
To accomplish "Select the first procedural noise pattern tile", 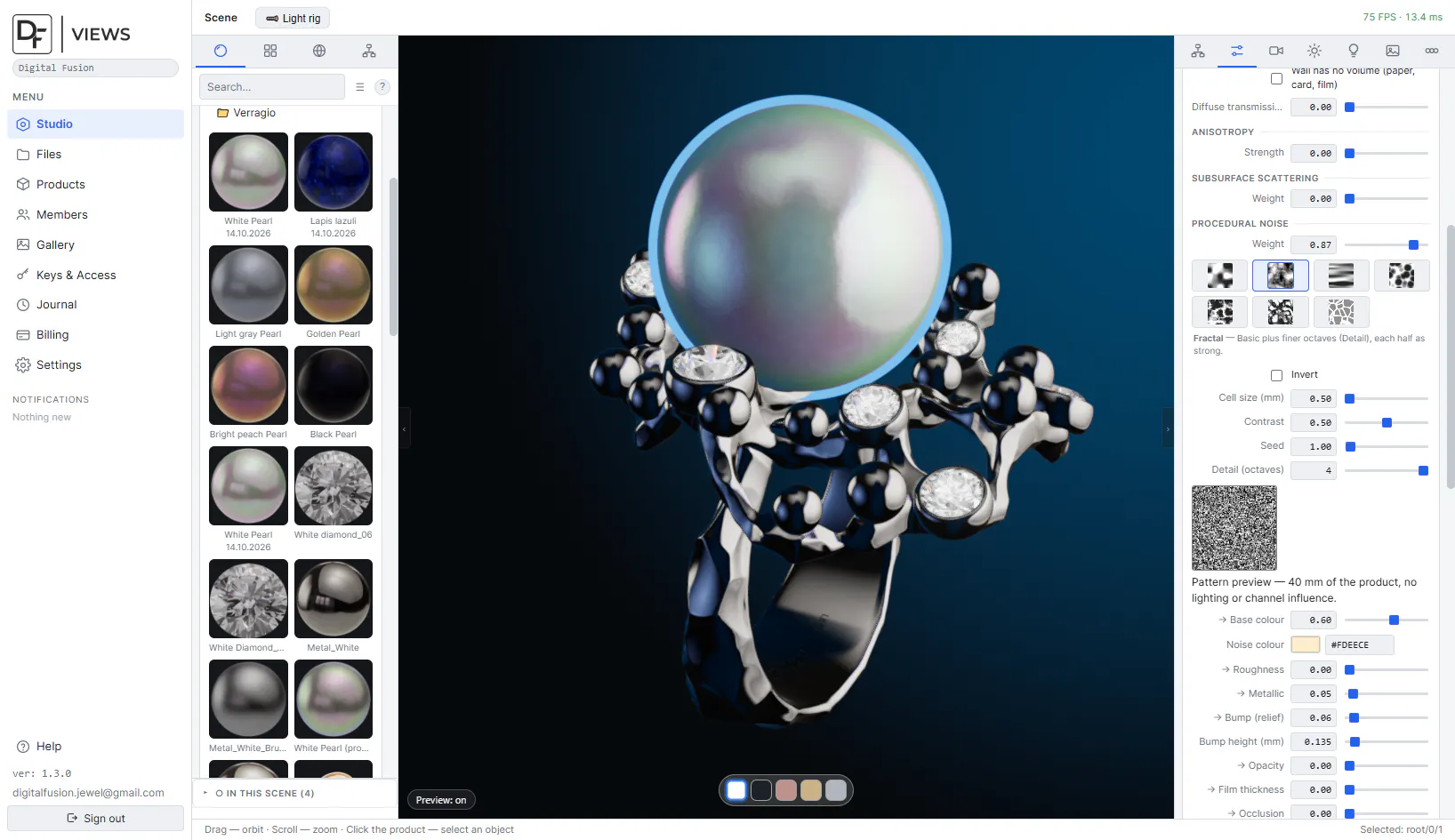I will point(1220,276).
